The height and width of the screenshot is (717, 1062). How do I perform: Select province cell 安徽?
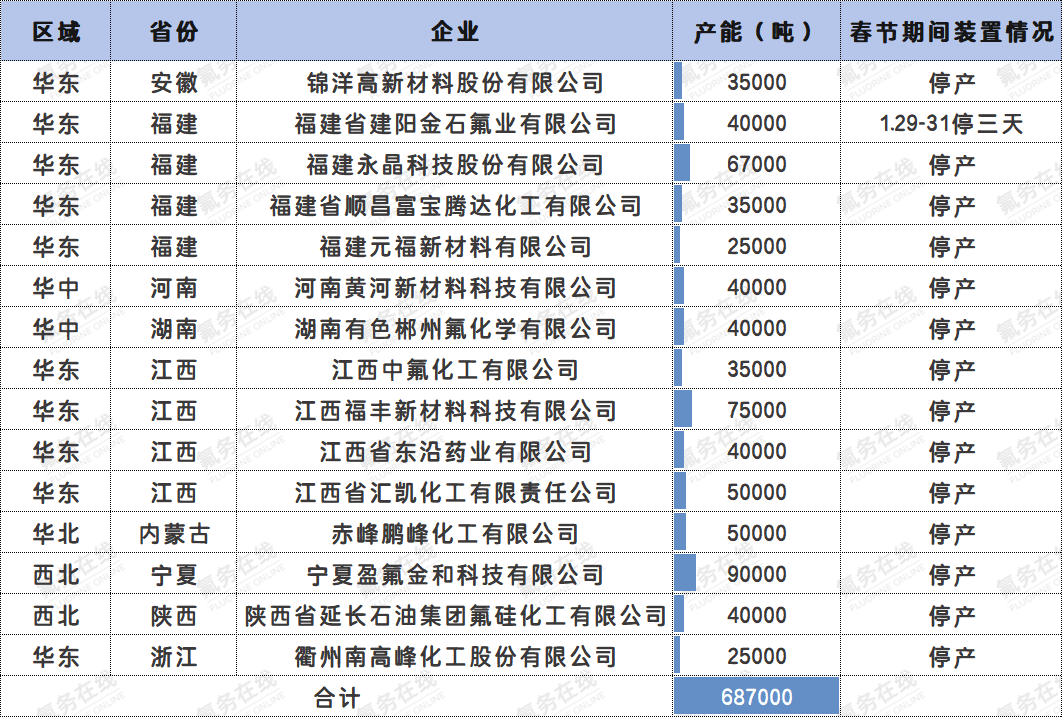point(174,83)
